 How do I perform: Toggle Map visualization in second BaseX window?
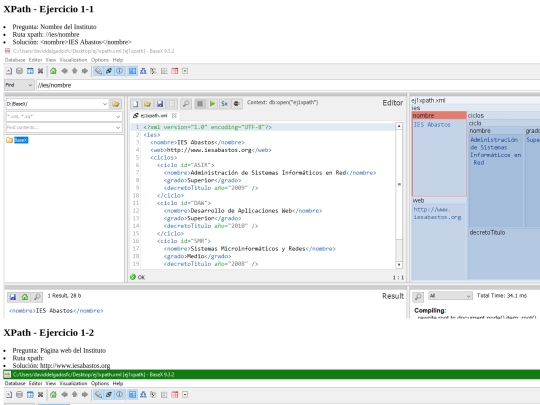tap(132, 394)
